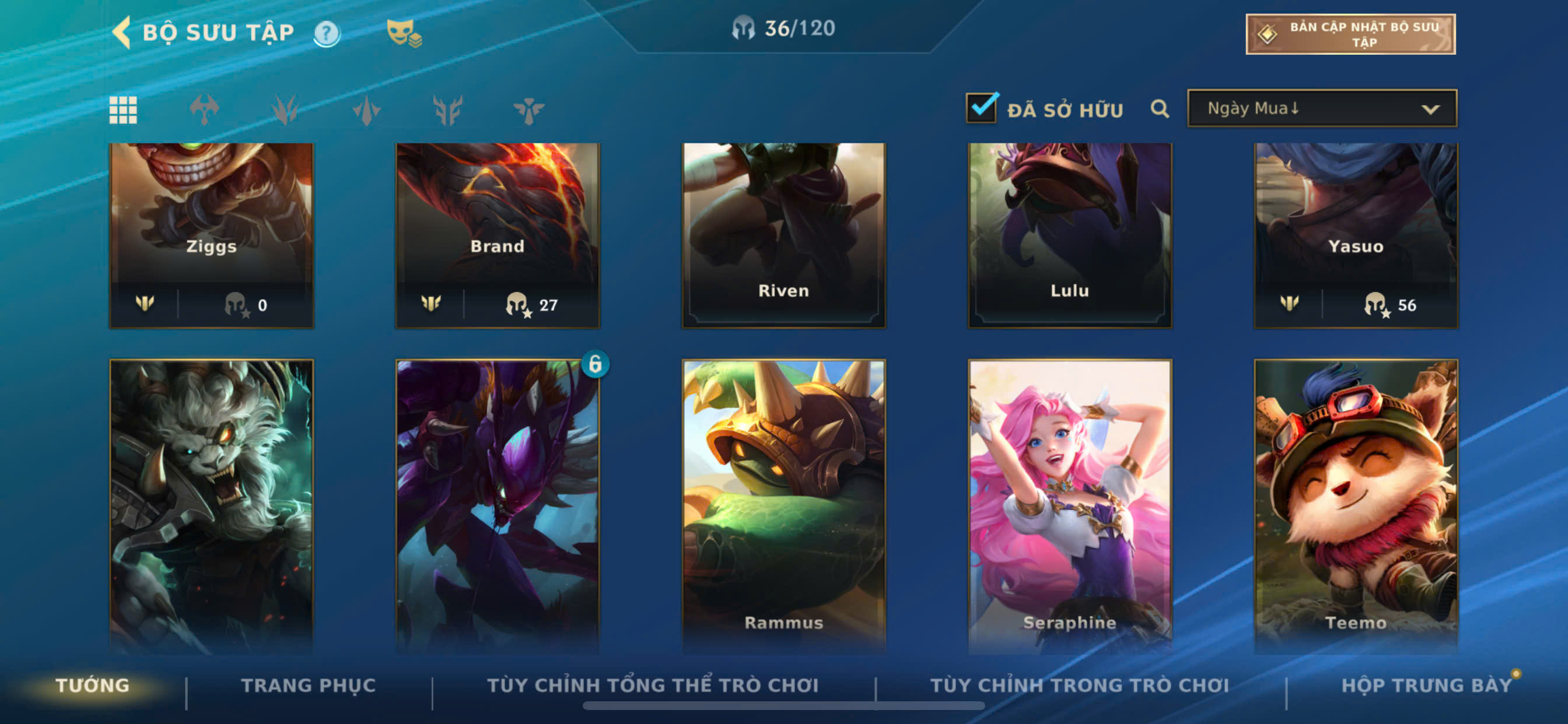Filter by the first role icon
Image resolution: width=1568 pixels, height=724 pixels.
point(204,110)
